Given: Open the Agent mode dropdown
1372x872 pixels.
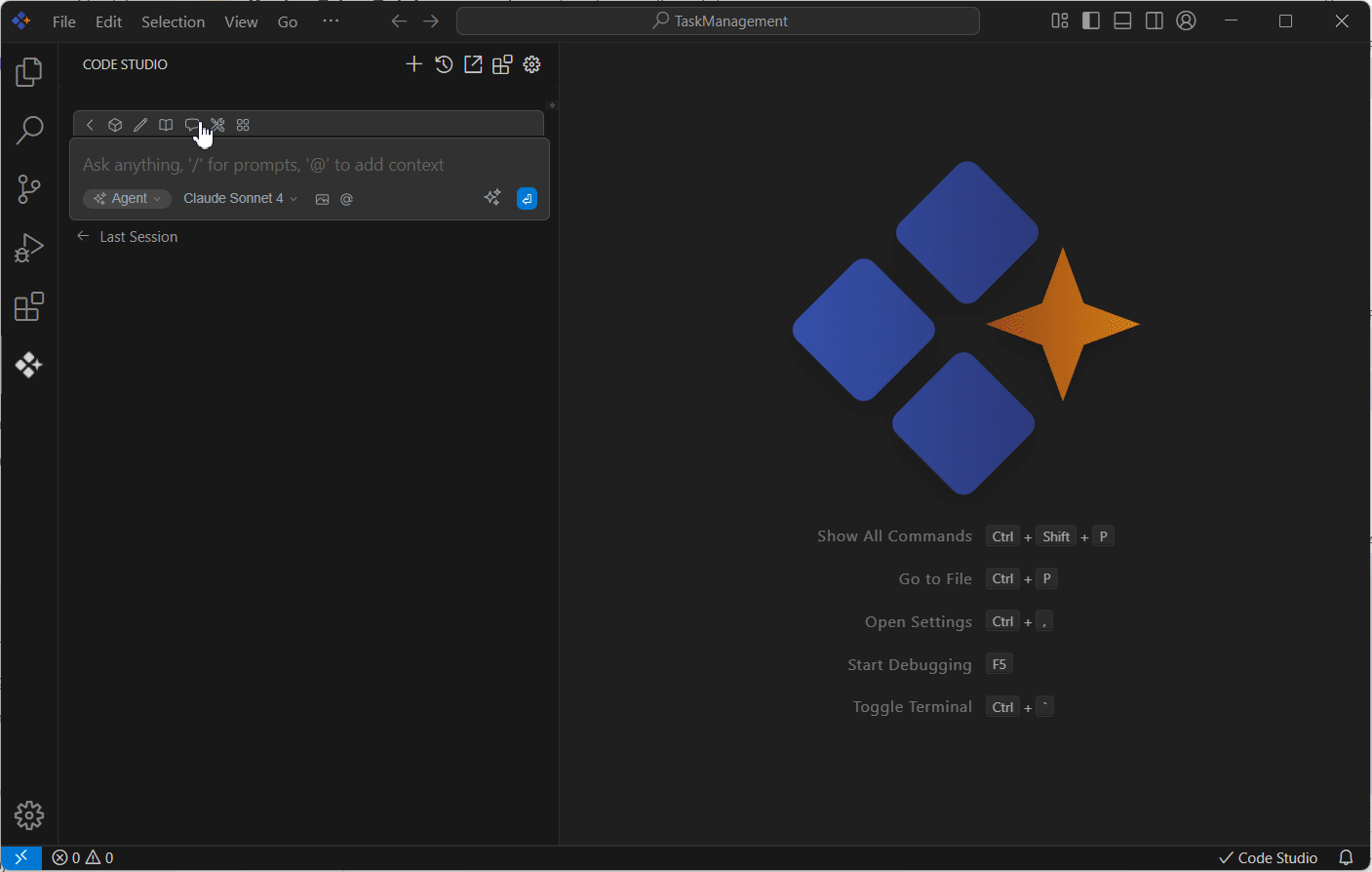Looking at the screenshot, I should (x=128, y=198).
